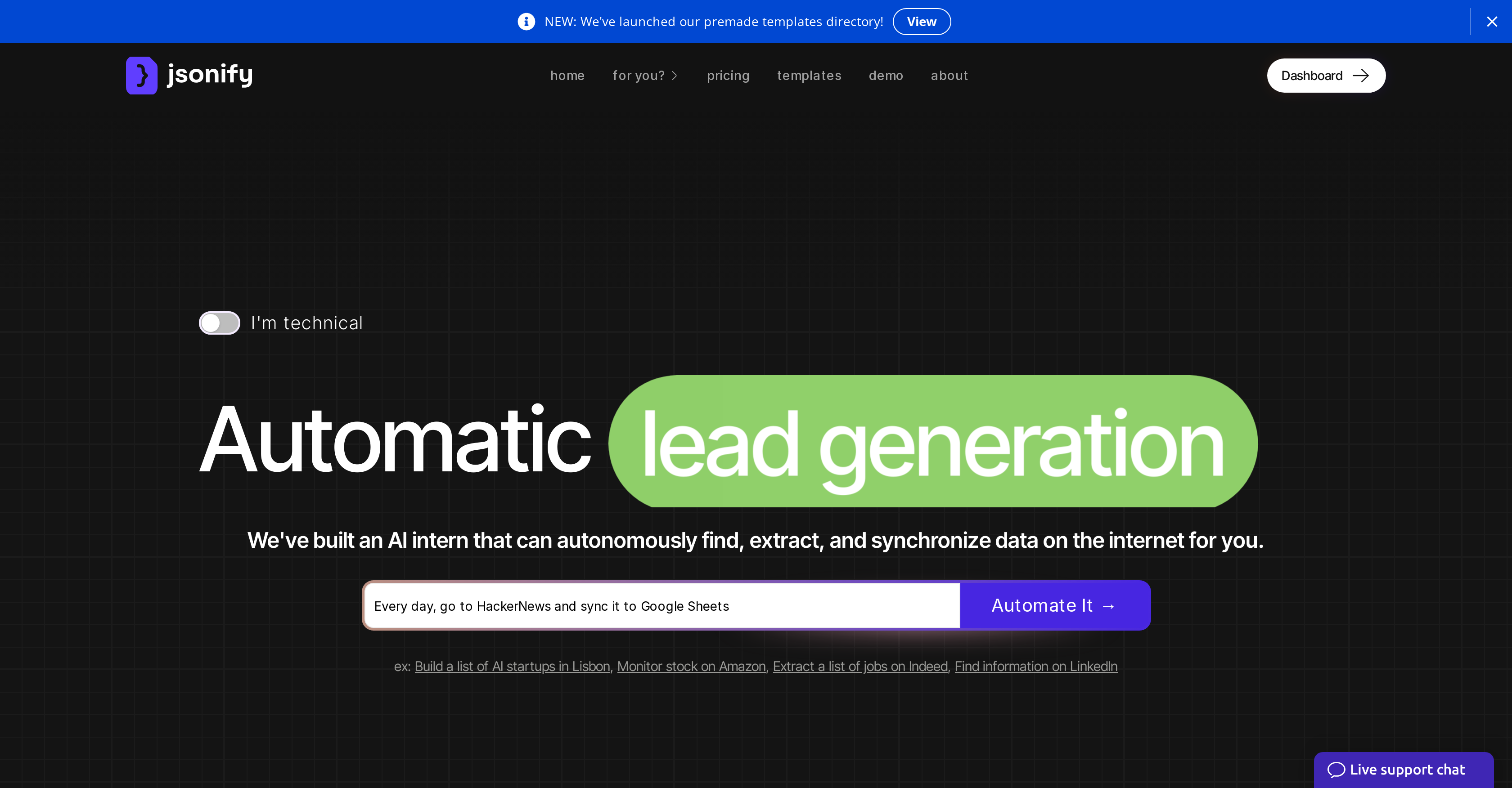Navigate to the pricing page
Screen dimensions: 1512x788
[x=728, y=75]
